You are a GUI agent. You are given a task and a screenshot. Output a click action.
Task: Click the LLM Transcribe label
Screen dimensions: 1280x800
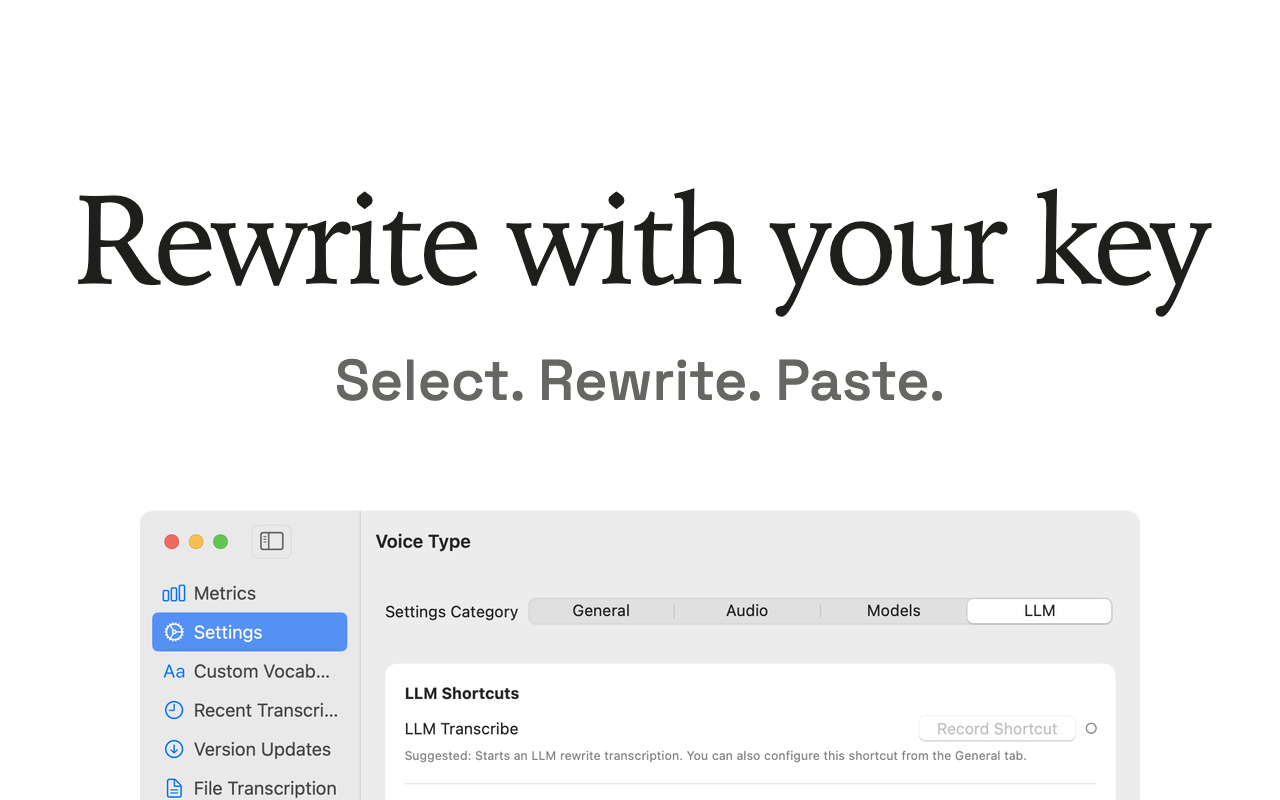click(461, 729)
